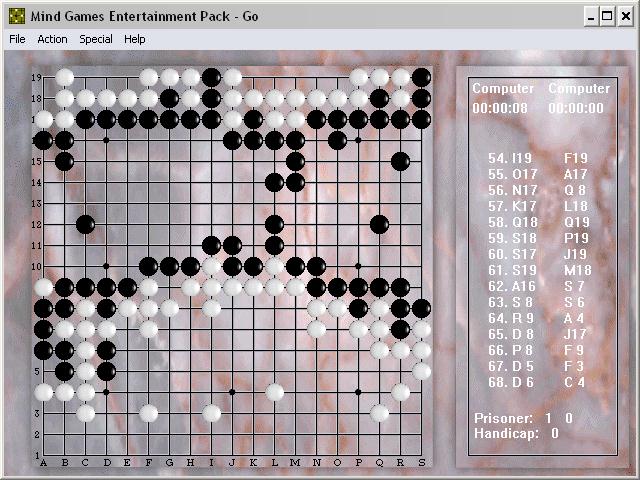Place a stone on the P16 star point

(x=358, y=140)
